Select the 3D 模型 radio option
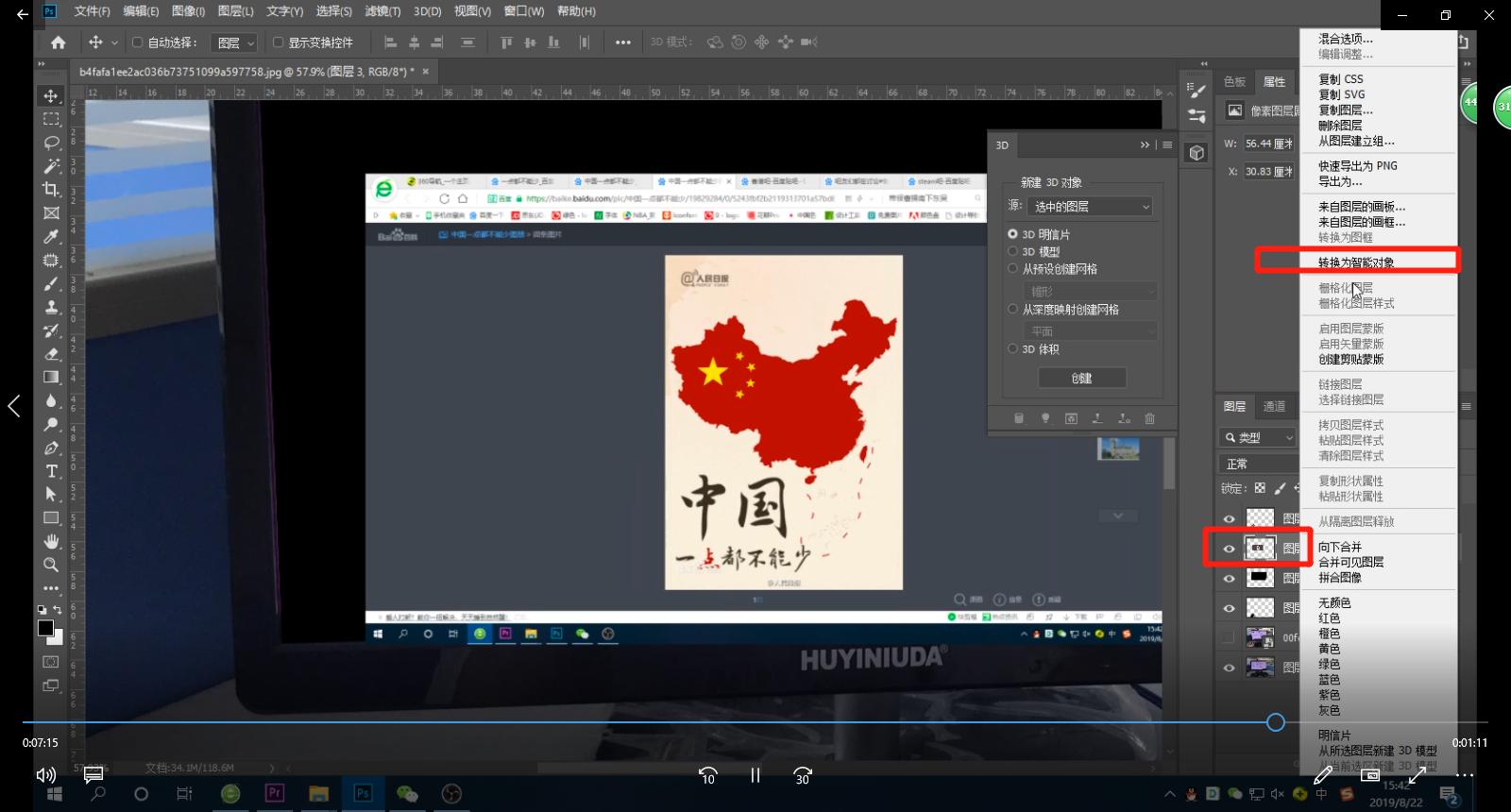The width and height of the screenshot is (1511, 812). click(1012, 251)
